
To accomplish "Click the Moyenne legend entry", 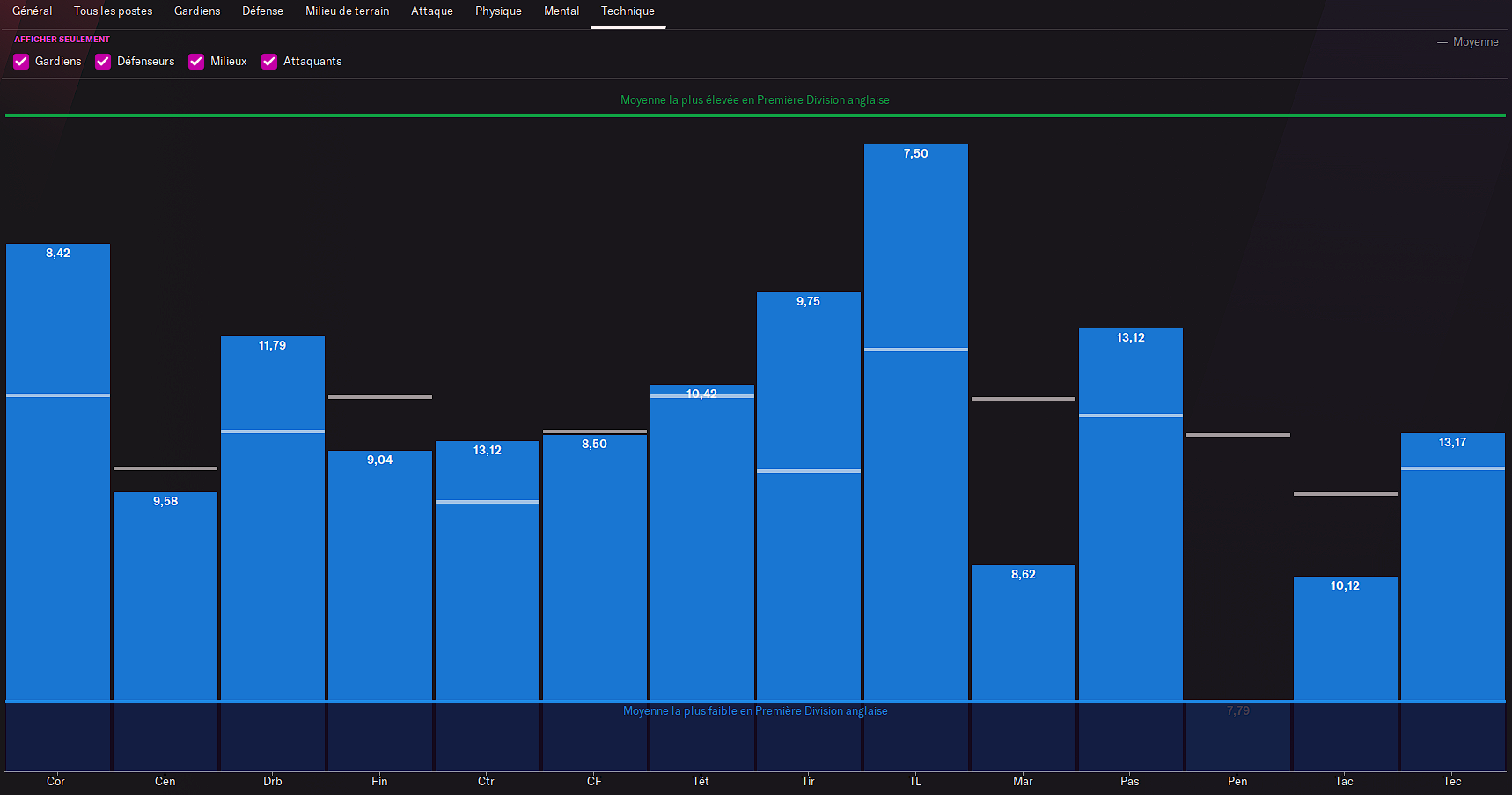I will (x=1468, y=42).
